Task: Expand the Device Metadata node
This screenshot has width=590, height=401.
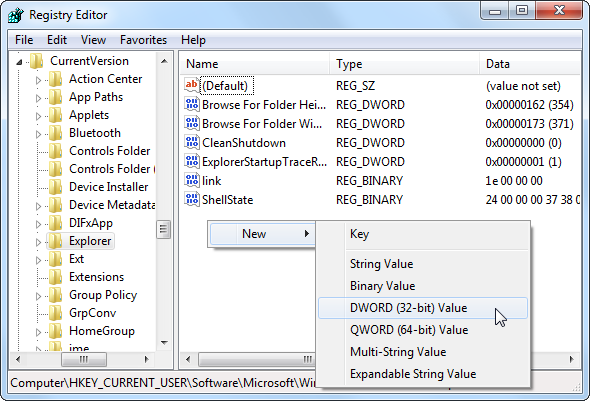Action: point(38,206)
